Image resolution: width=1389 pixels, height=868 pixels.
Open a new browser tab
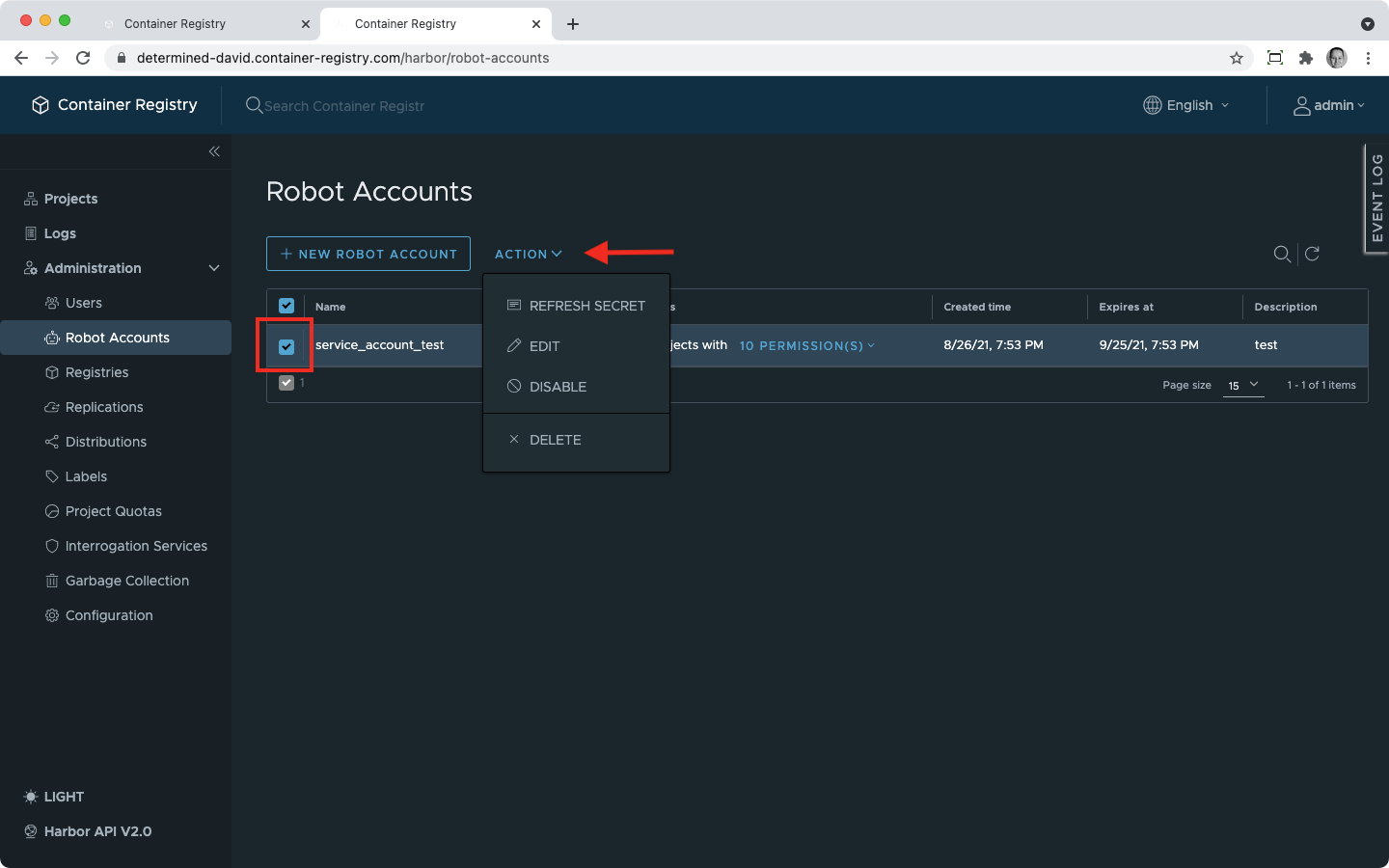(573, 24)
